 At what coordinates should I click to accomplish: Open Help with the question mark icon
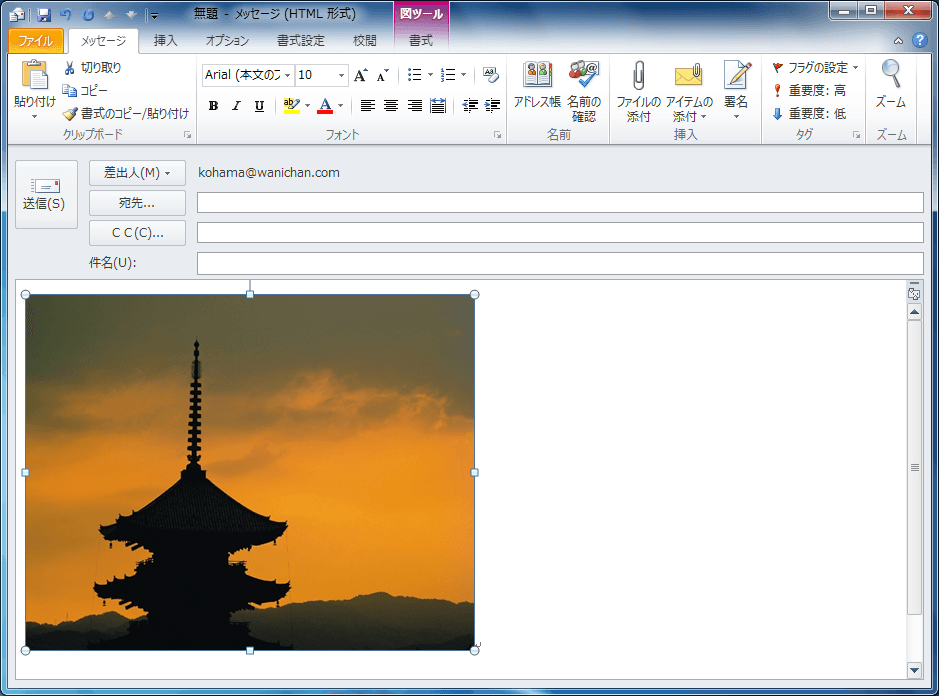coord(920,40)
